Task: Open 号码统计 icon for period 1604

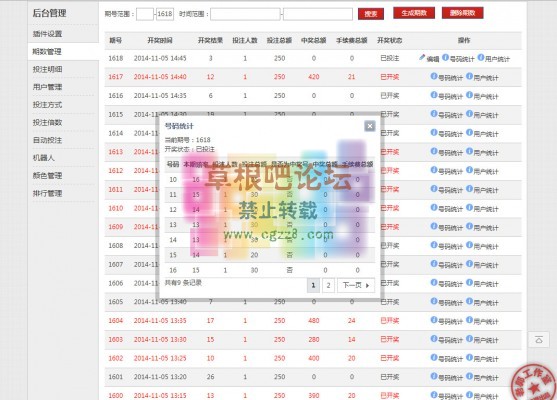Action: [434, 320]
